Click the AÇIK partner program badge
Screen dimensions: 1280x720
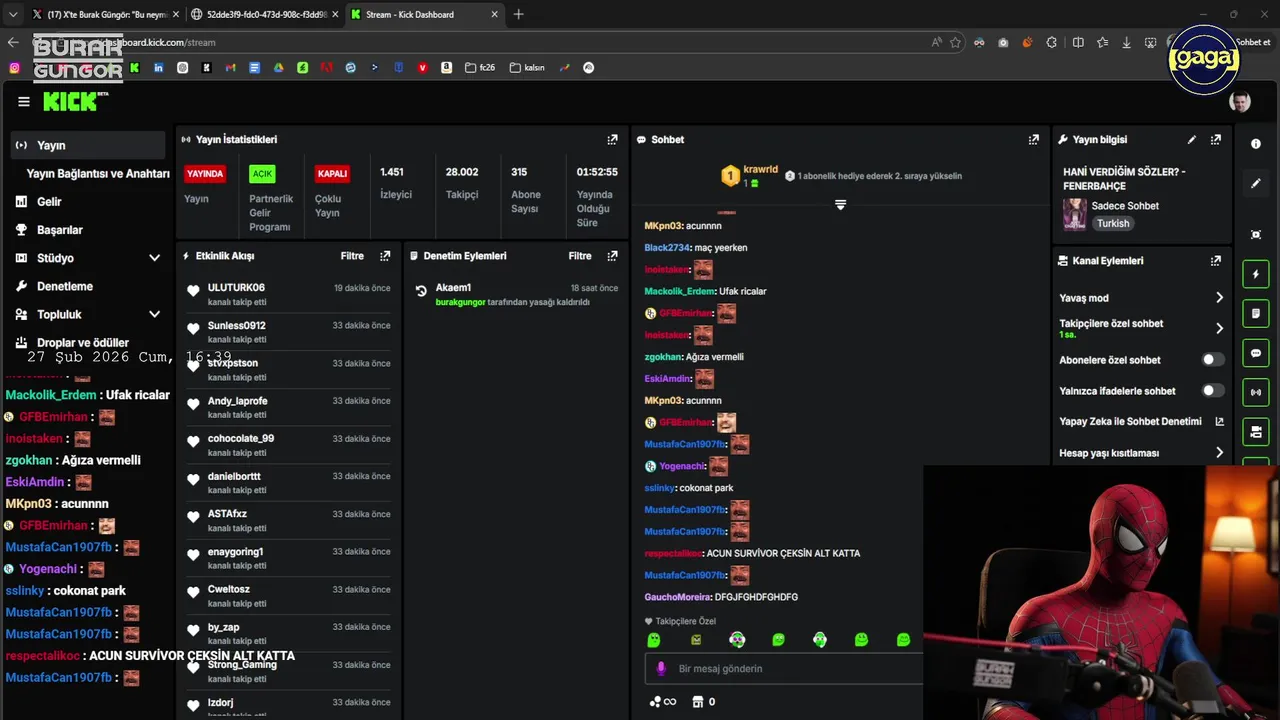262,173
